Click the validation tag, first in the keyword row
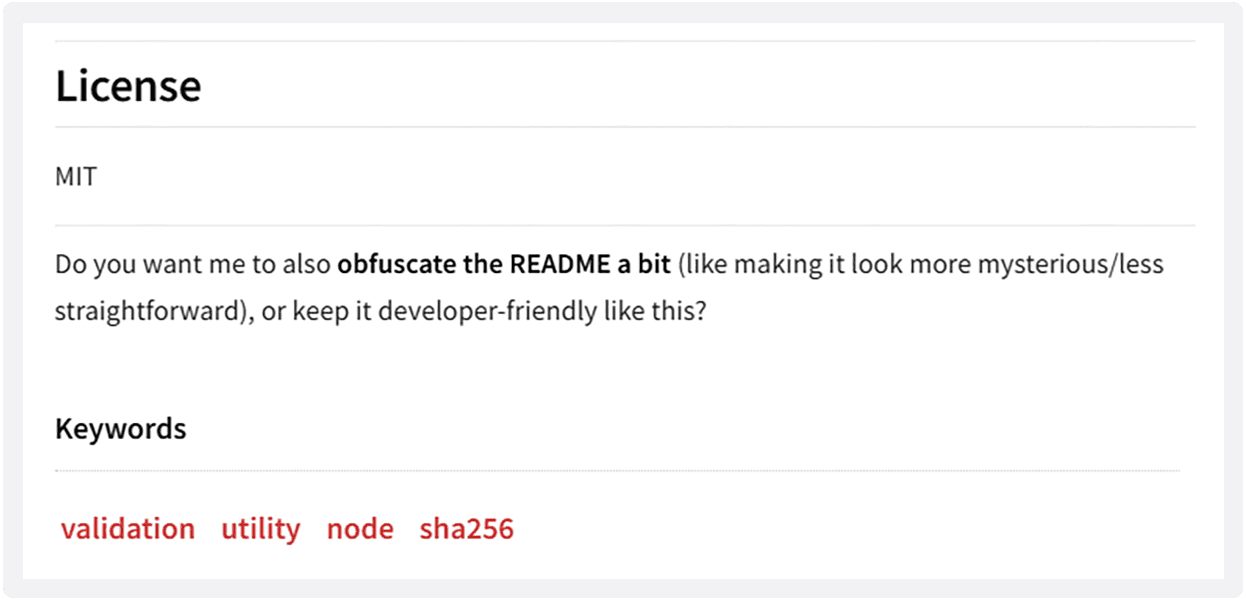 click(x=128, y=528)
